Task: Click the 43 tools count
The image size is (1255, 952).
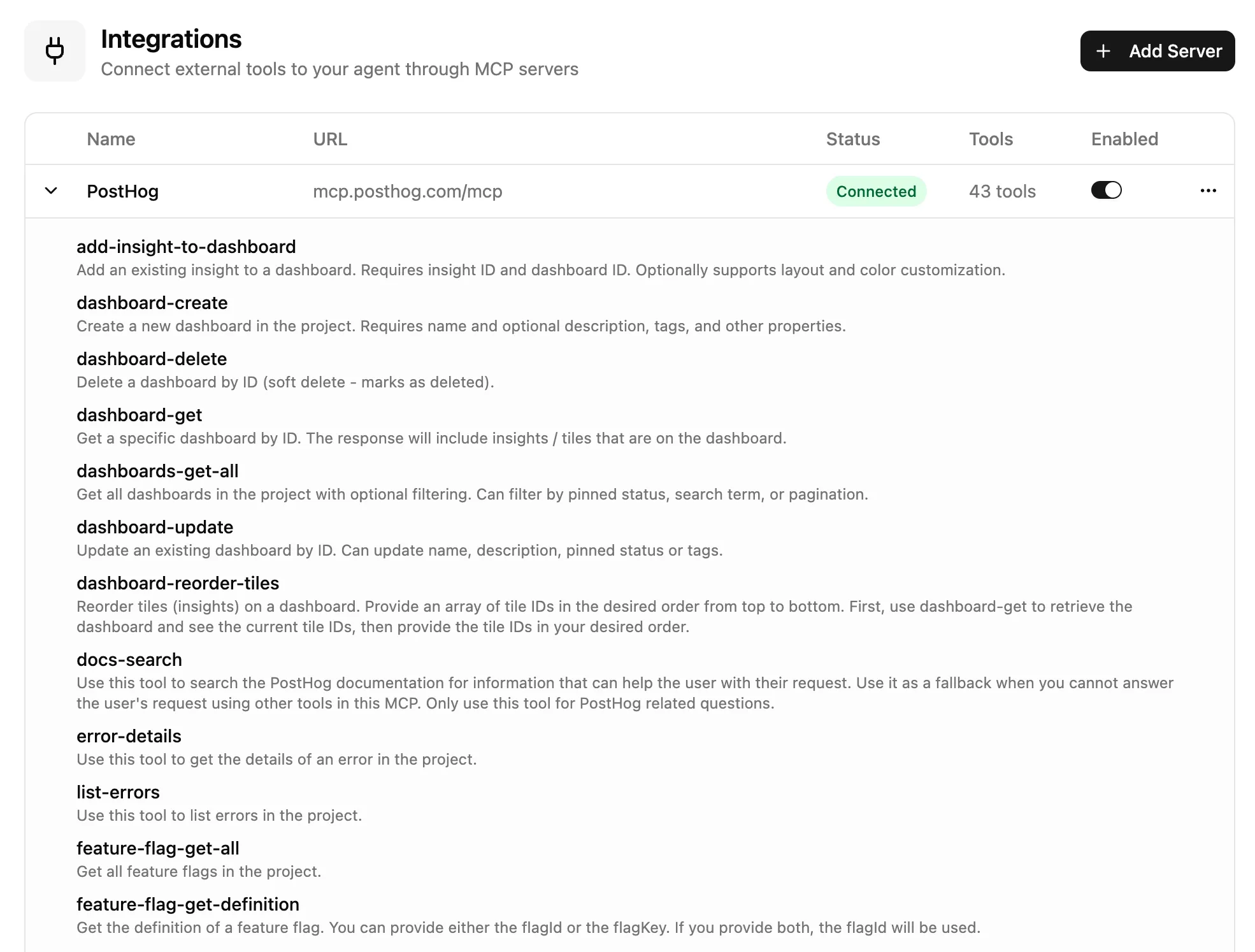Action: [x=1001, y=191]
